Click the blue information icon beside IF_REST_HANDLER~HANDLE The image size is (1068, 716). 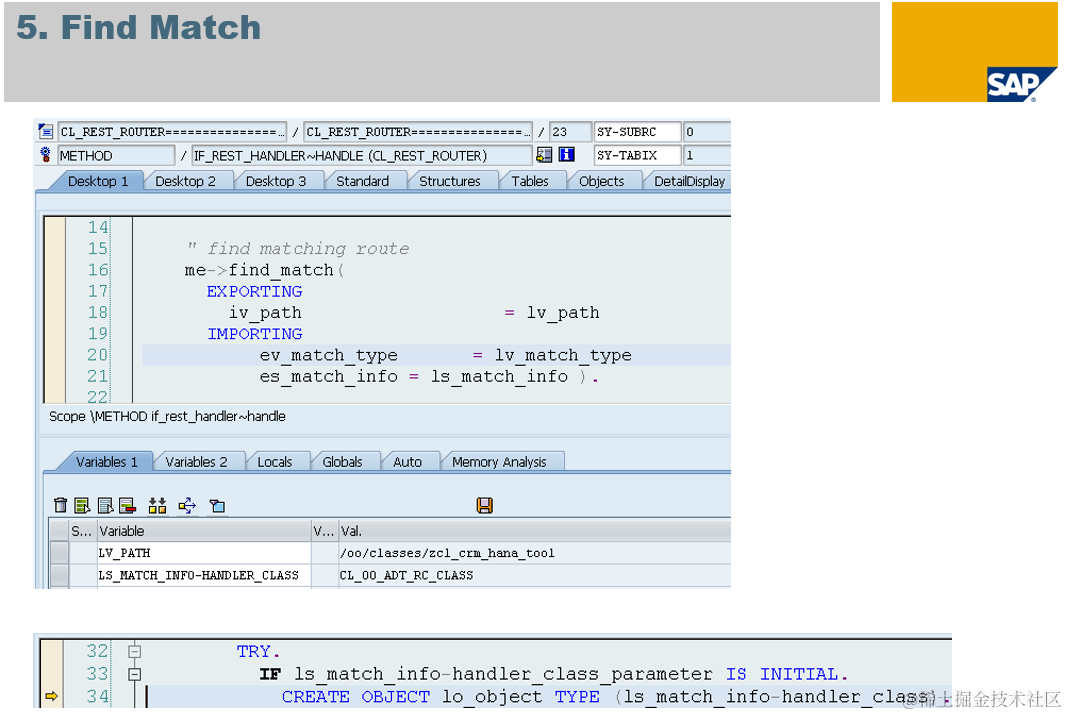click(x=566, y=155)
